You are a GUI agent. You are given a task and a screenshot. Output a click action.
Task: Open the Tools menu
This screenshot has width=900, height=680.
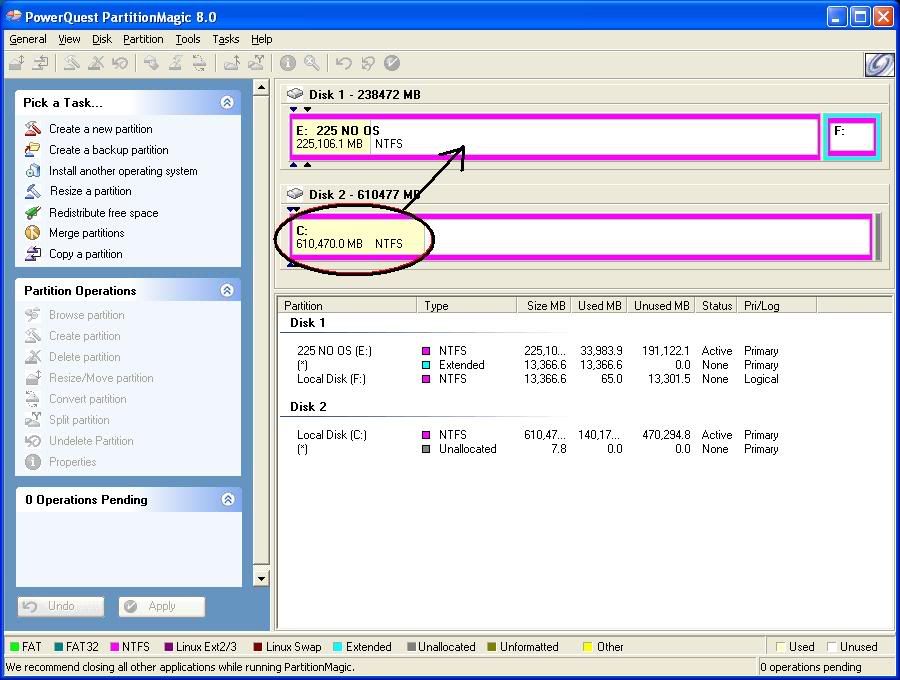tap(188, 39)
